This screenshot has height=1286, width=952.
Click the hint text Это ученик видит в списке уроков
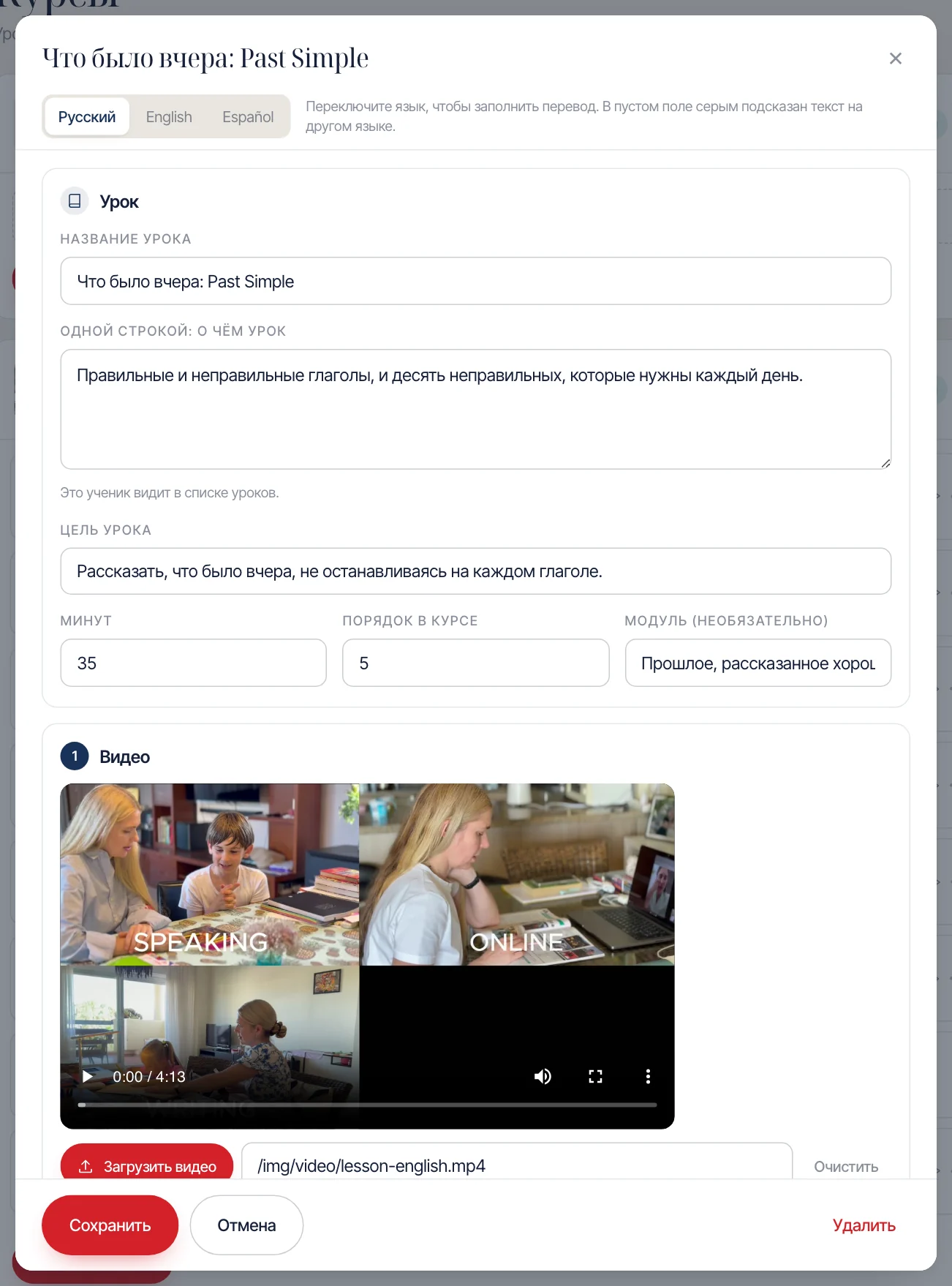170,493
